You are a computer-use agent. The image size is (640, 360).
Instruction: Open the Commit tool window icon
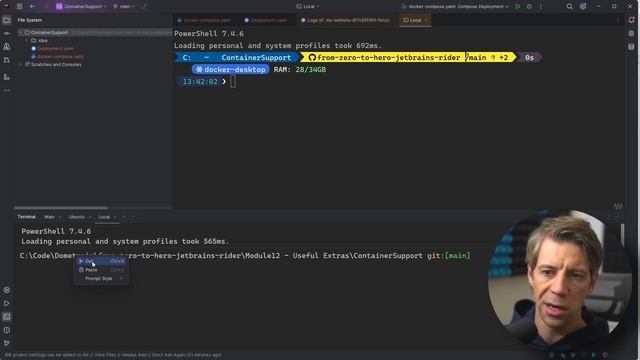pos(7,33)
